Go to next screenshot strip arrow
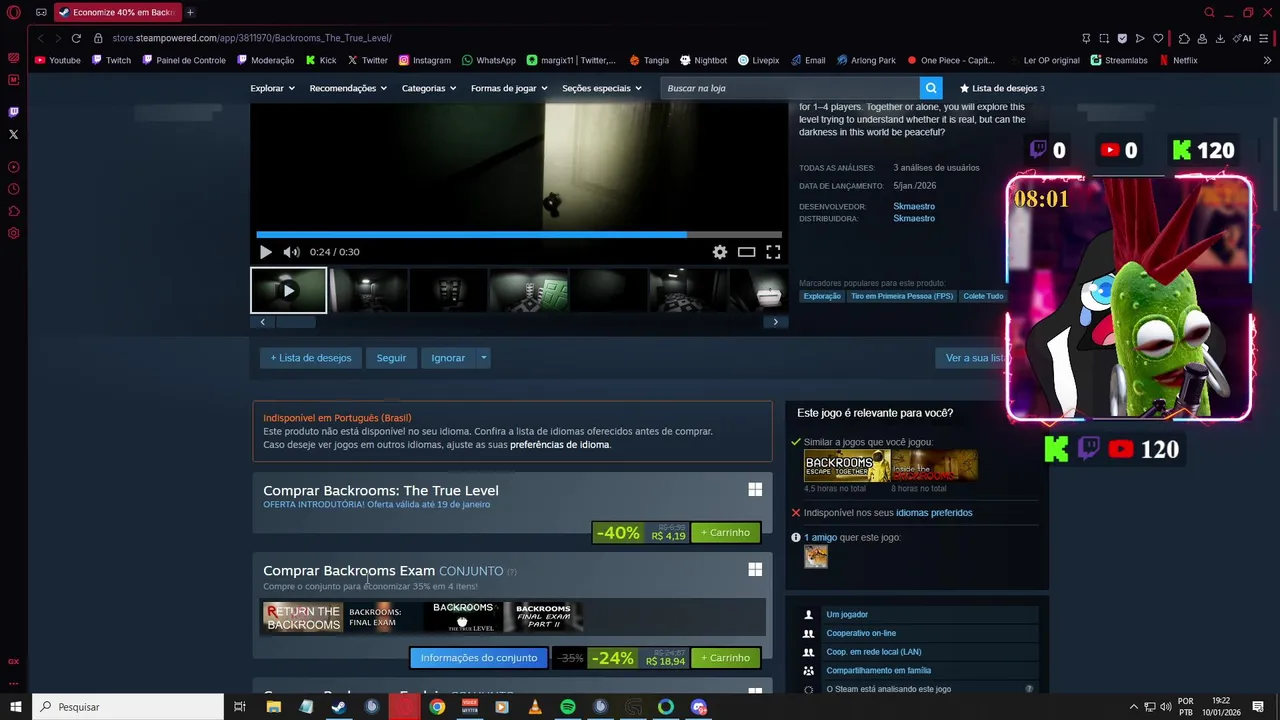Viewport: 1280px width, 720px height. click(775, 322)
